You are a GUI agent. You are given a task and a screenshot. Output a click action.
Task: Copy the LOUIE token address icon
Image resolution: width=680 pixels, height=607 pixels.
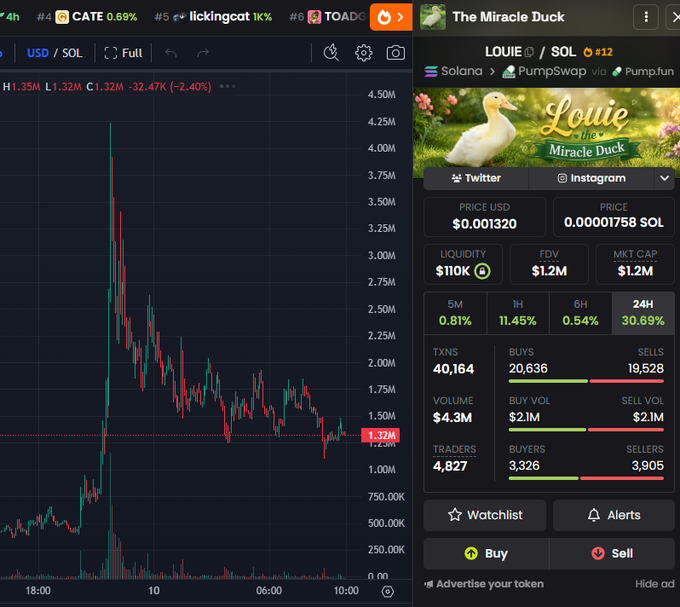point(529,52)
